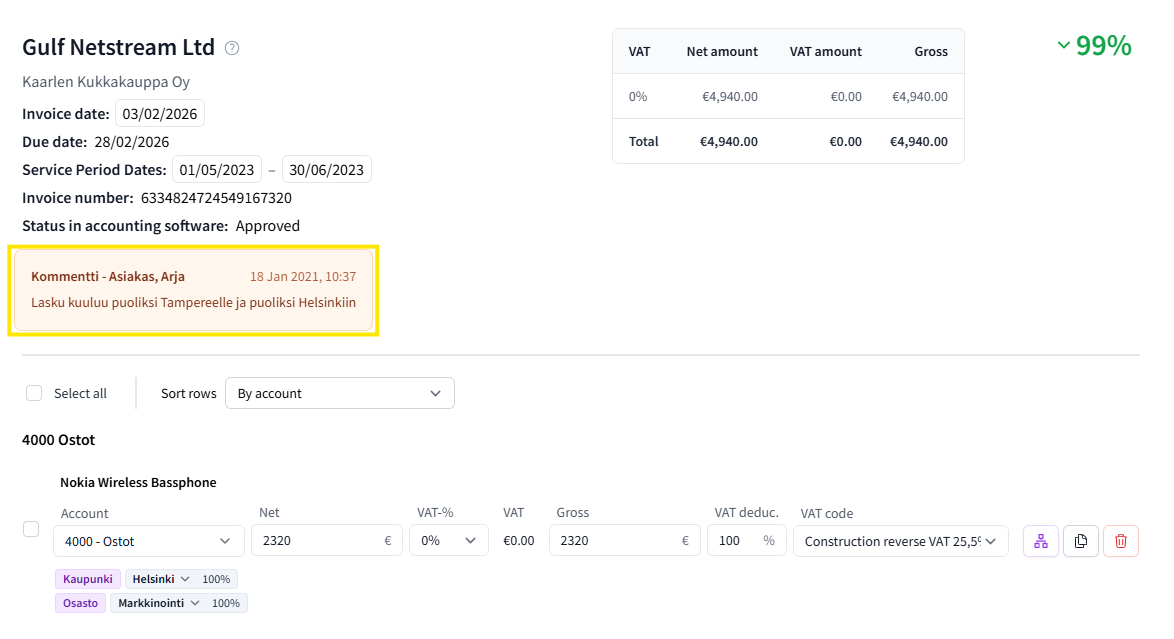Expand the VAT-% 0% dropdown
The image size is (1174, 639).
point(448,541)
